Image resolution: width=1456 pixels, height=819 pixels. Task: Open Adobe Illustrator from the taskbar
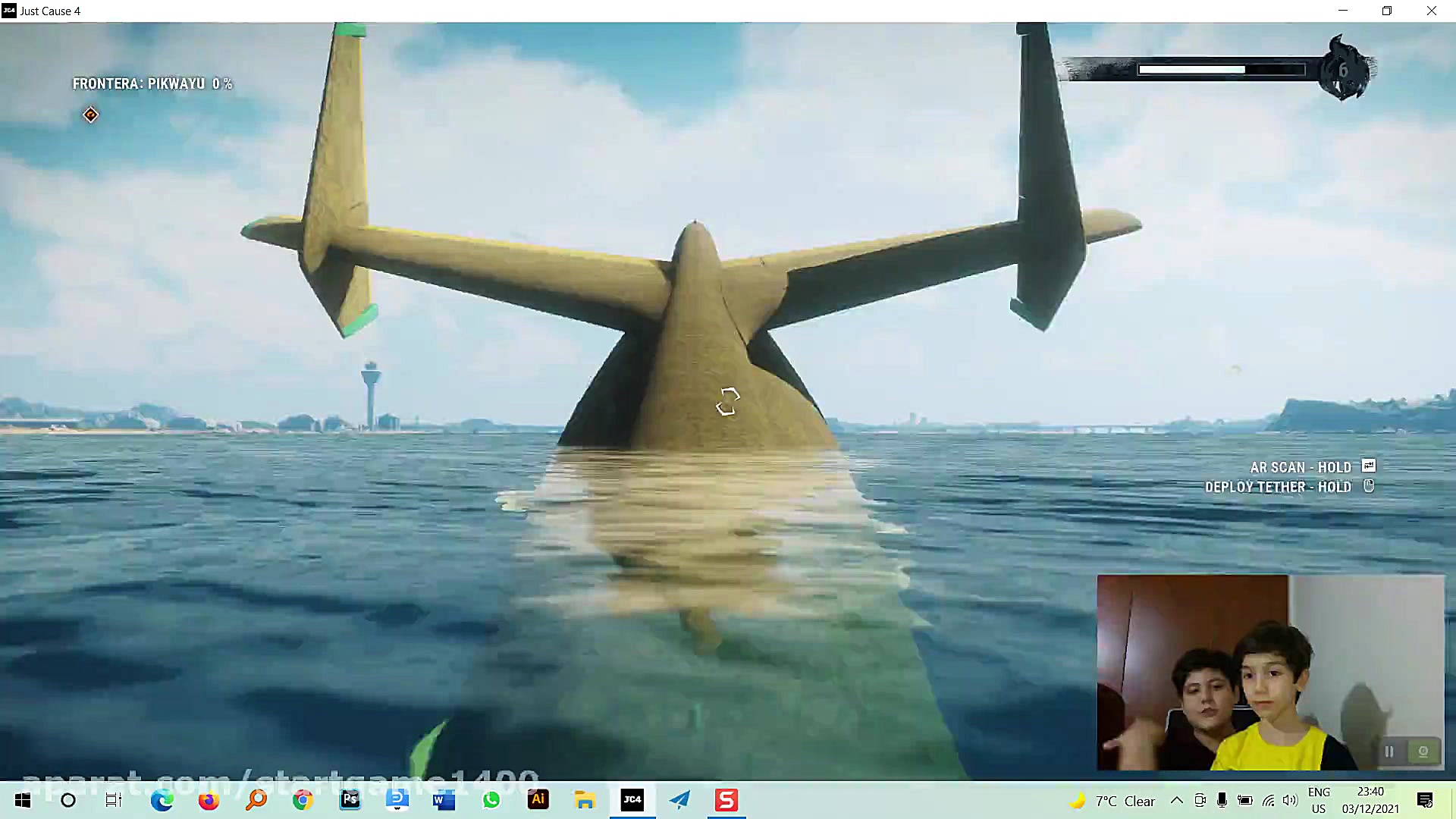coord(538,800)
